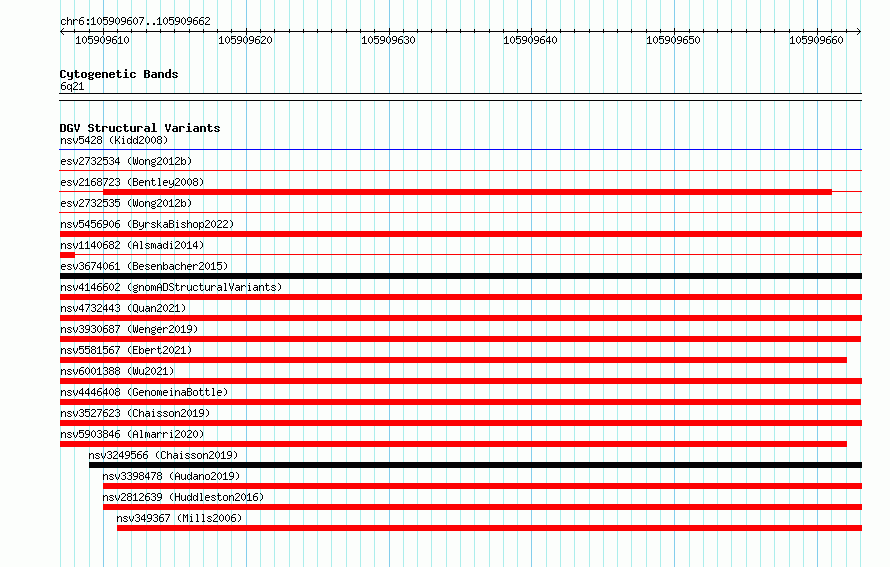Viewport: 890px width, 567px height.
Task: Open nsv1140682 (Alsmadi2014) variant
Action: pos(132,245)
